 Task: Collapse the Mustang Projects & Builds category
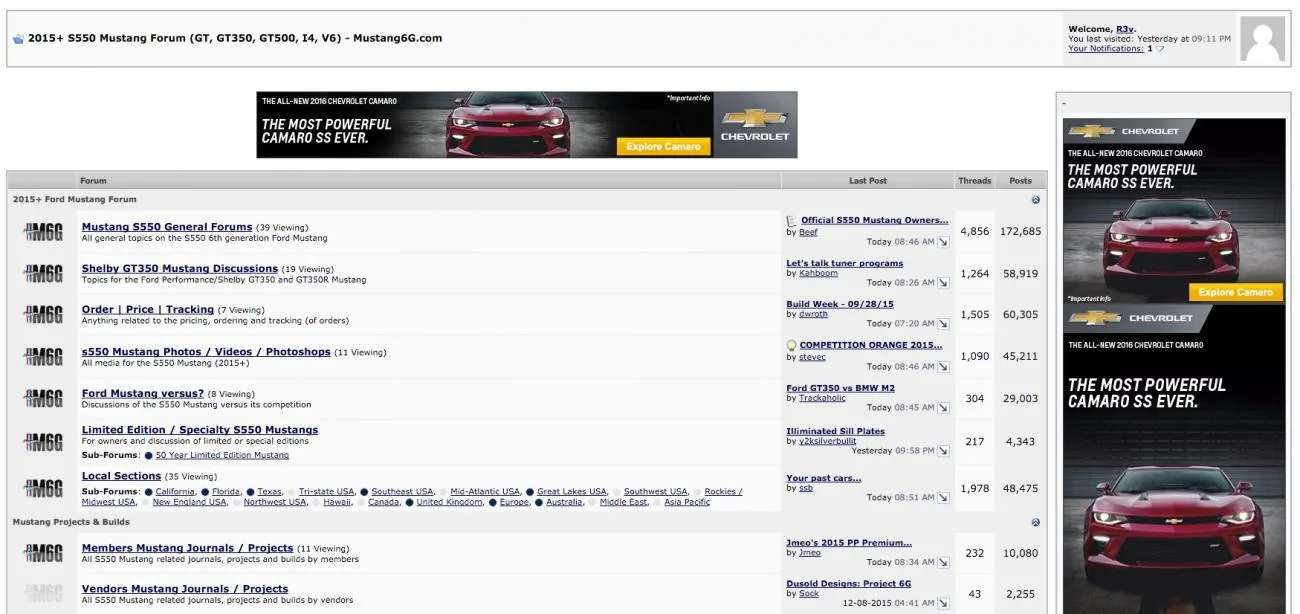pyautogui.click(x=1035, y=522)
